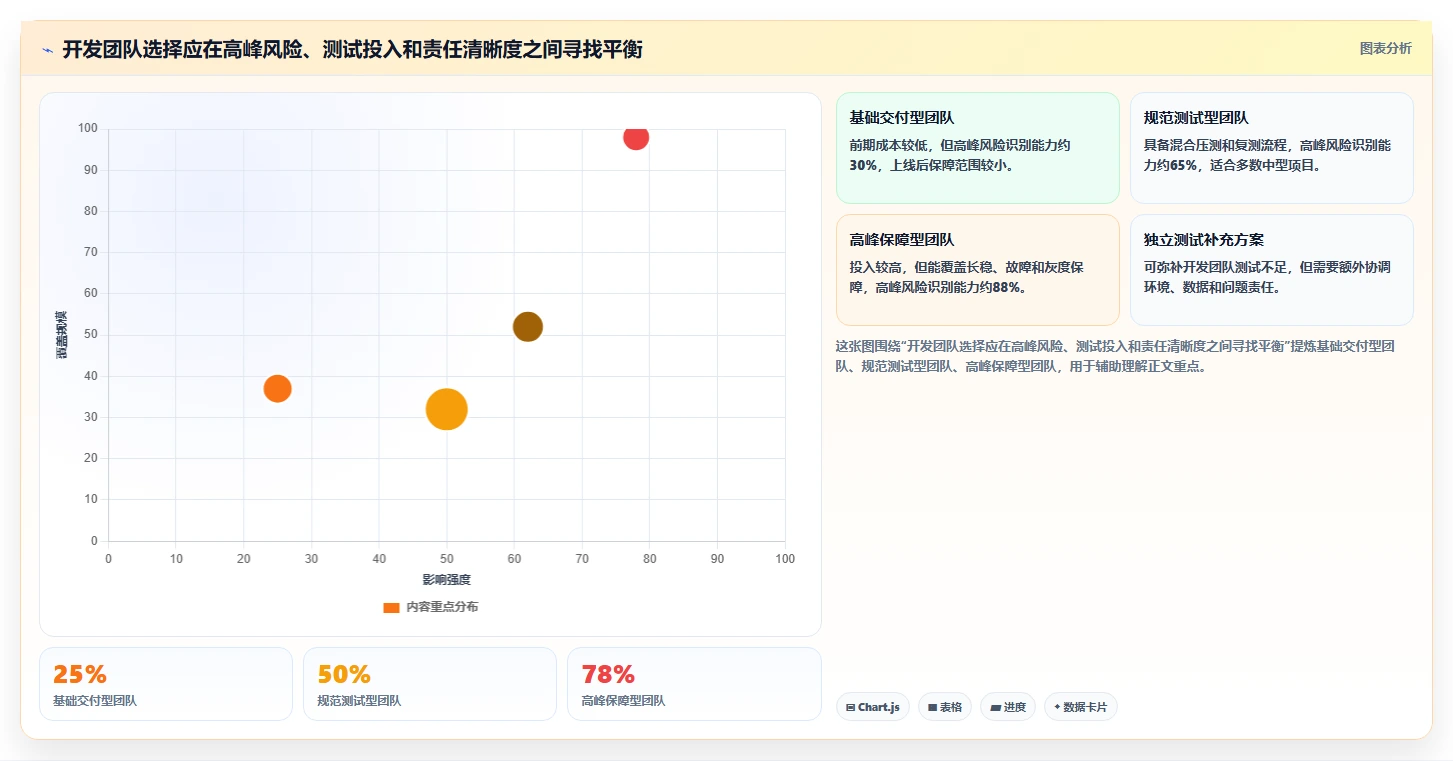Click the 25% 基础交付型团队 stat card

coord(166,684)
